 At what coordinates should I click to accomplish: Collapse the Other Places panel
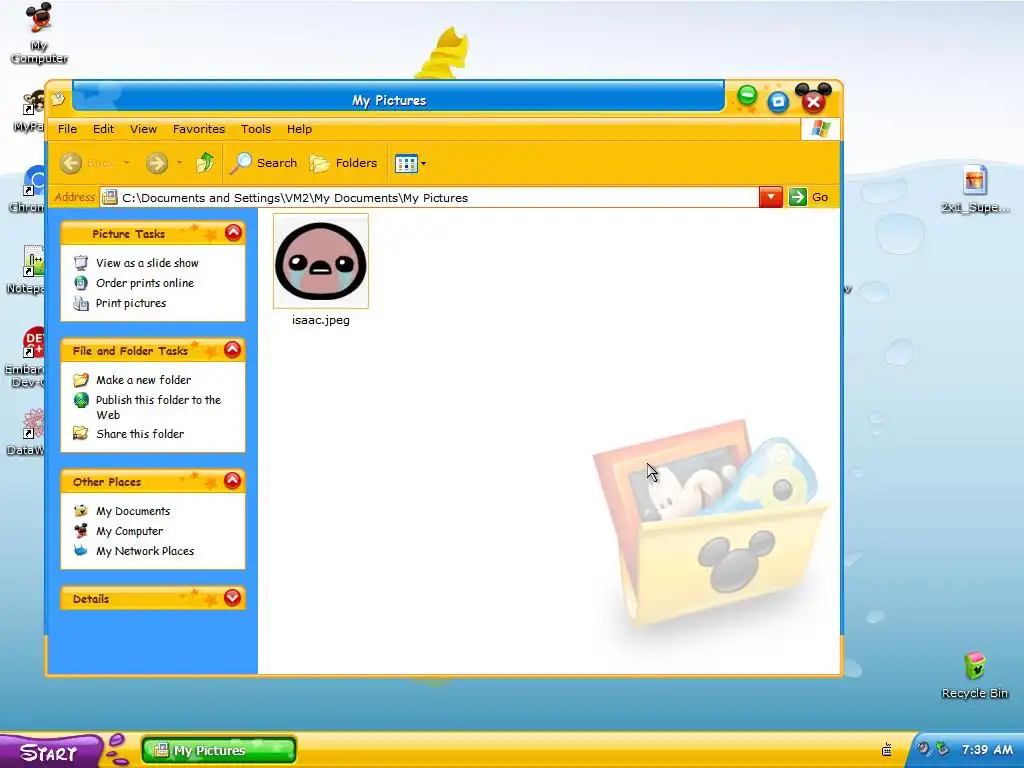(x=232, y=481)
